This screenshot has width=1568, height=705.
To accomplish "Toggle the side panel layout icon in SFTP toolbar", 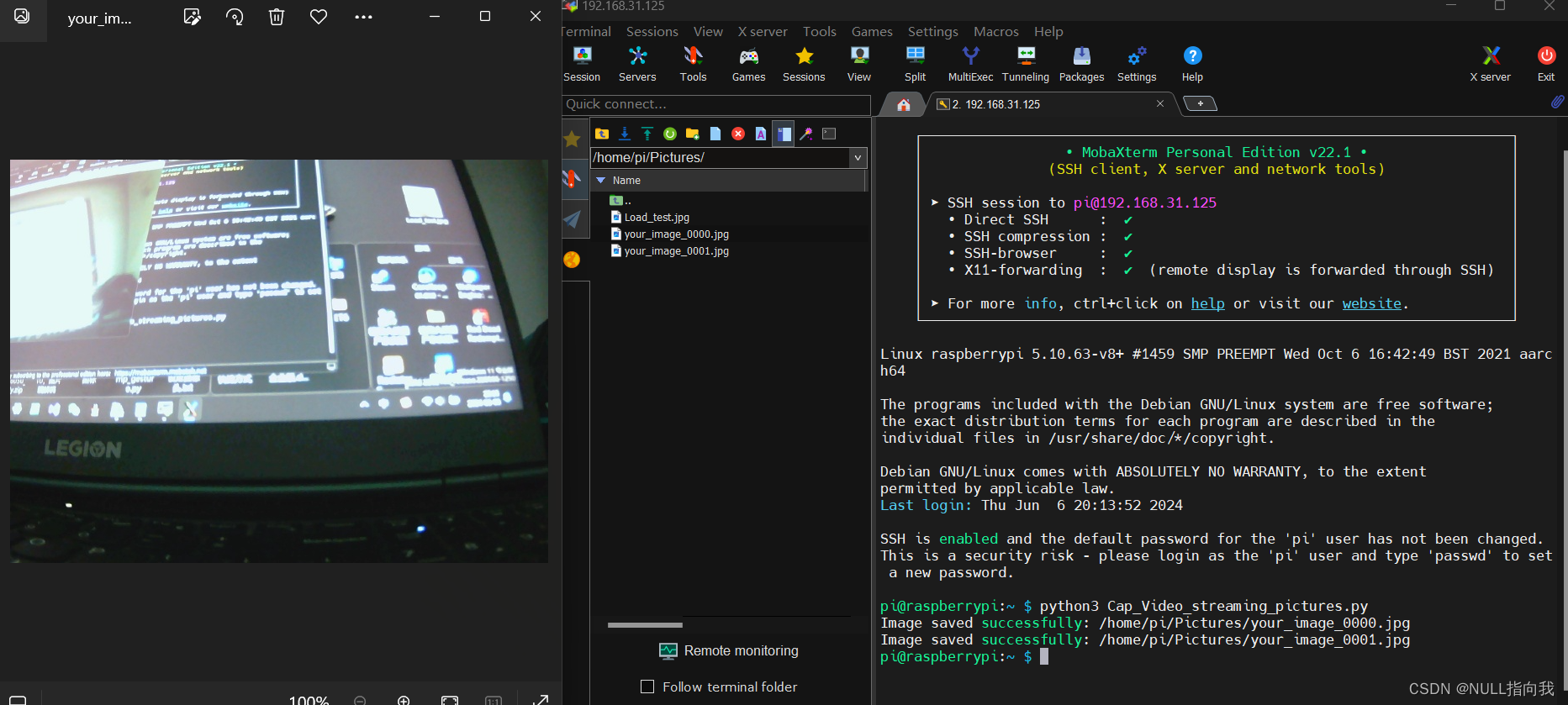I will [784, 134].
